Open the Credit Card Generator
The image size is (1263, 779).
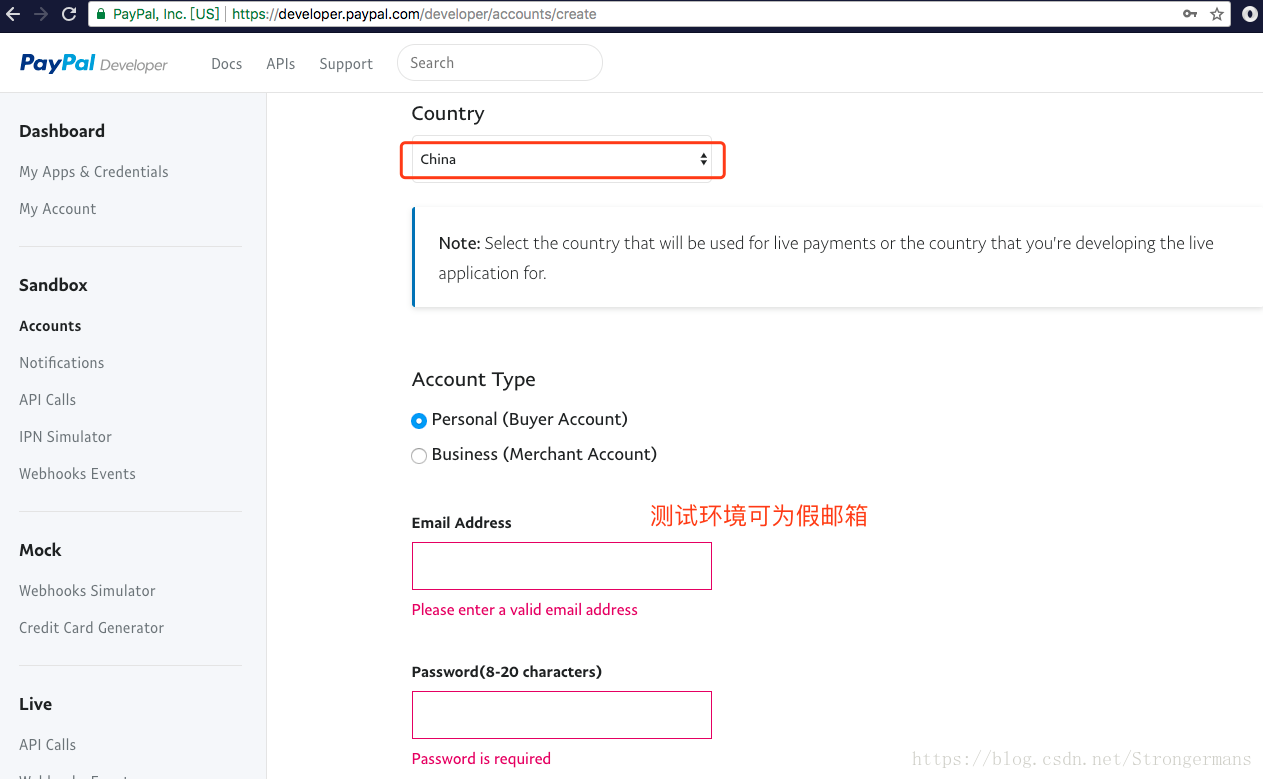[x=91, y=628]
